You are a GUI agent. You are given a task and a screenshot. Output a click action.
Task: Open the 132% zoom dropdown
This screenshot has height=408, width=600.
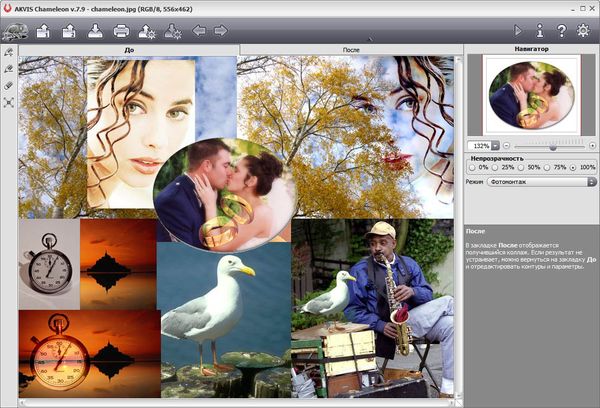(495, 146)
